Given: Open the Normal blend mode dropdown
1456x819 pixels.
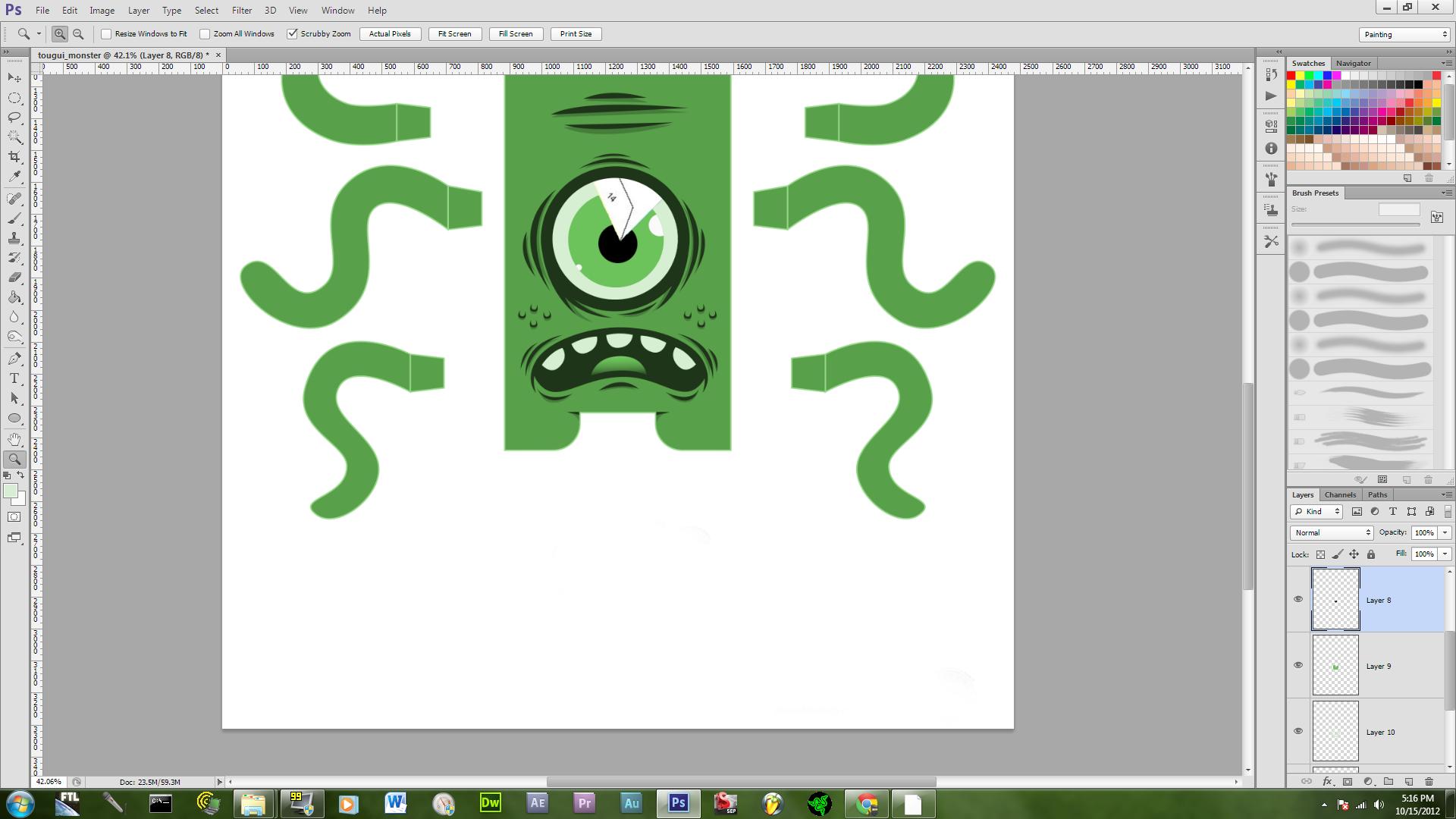Looking at the screenshot, I should point(1332,532).
